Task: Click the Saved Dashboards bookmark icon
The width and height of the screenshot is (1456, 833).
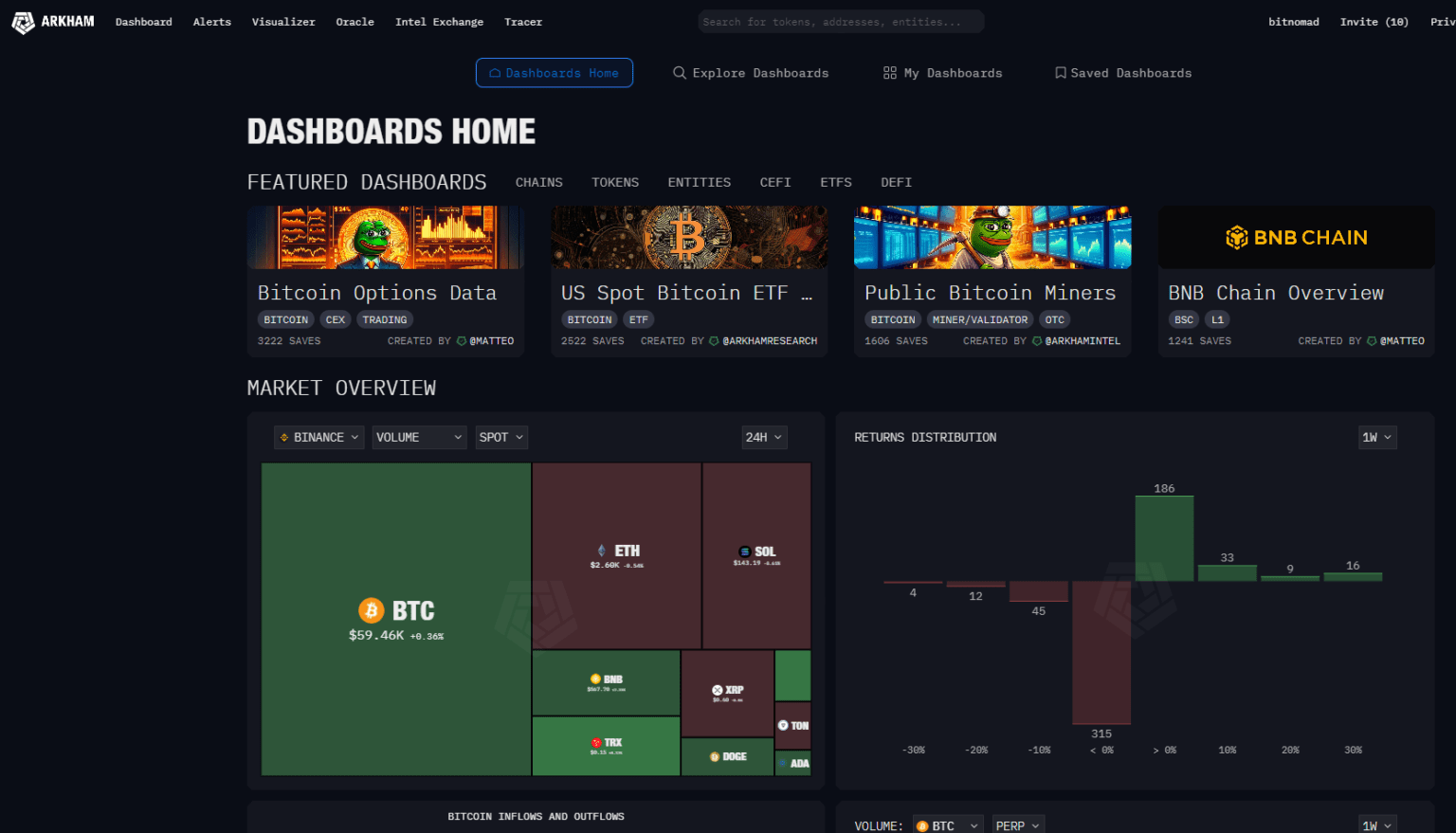Action: coord(1061,73)
